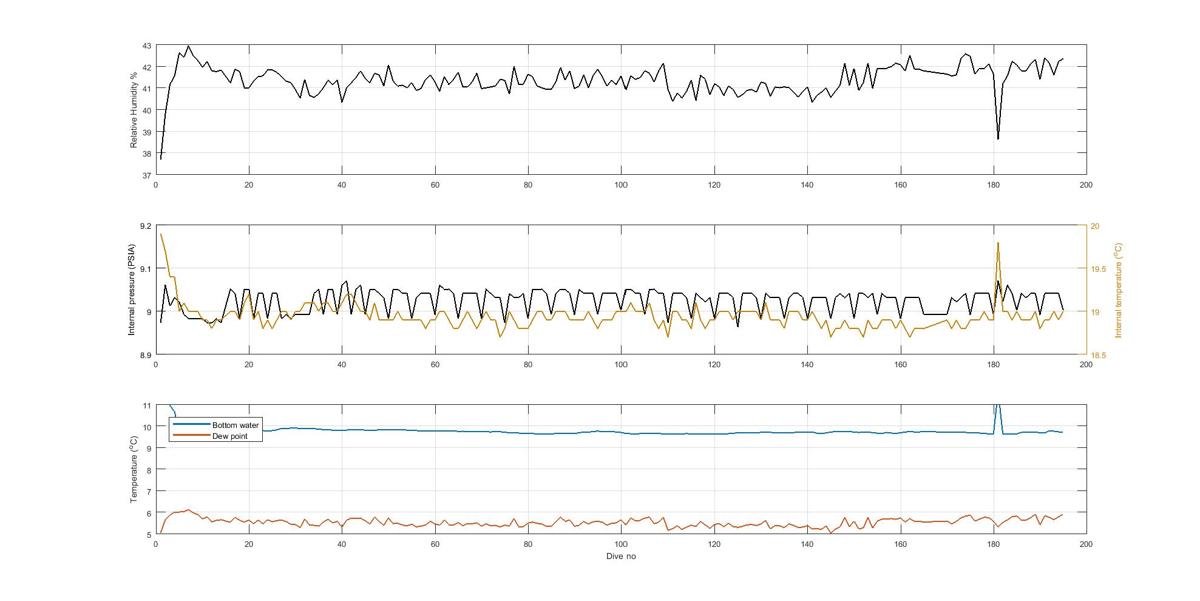Select the 'Internal pressure (PSIA)' axis label

click(x=133, y=291)
